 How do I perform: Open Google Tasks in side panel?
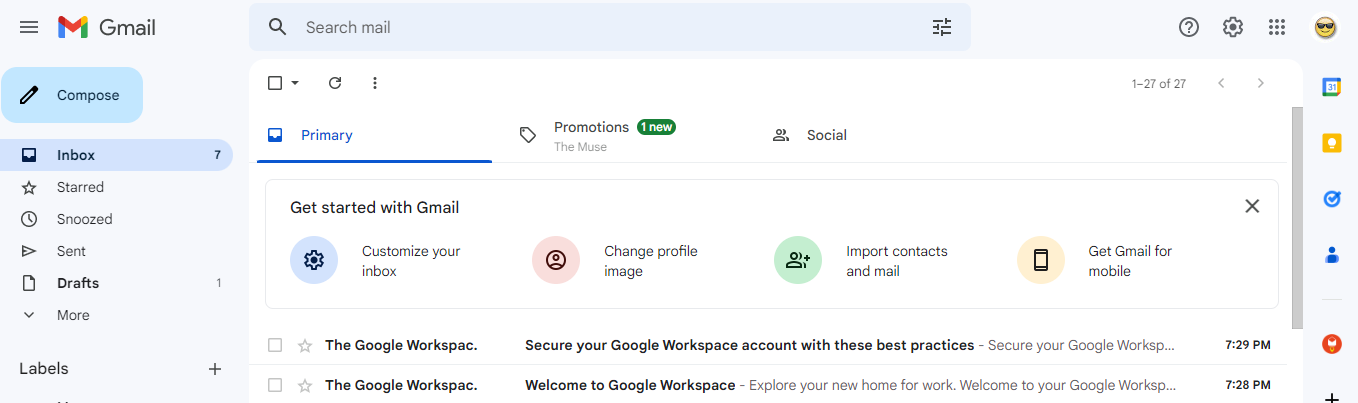(1332, 199)
